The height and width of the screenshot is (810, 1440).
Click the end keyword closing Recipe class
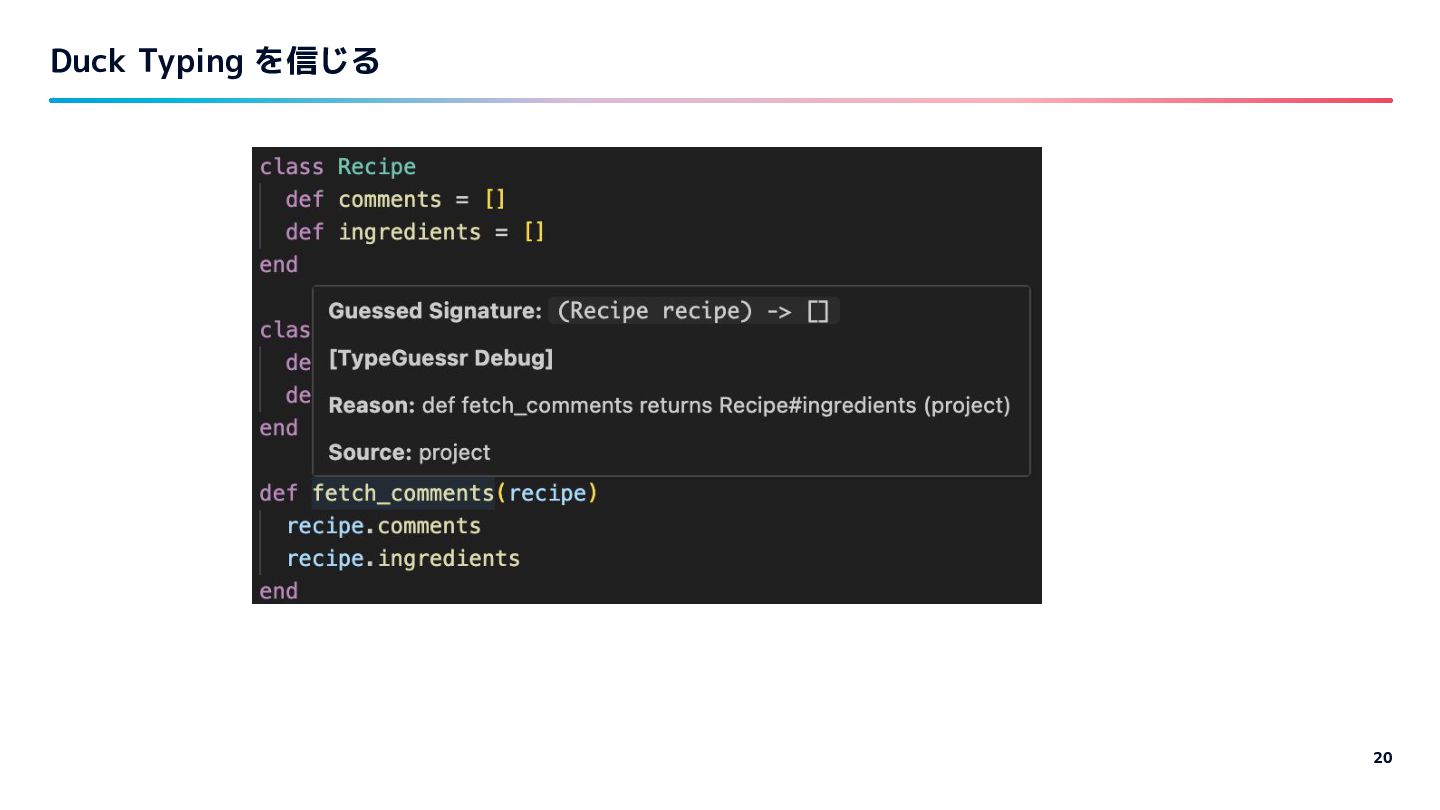click(x=279, y=265)
